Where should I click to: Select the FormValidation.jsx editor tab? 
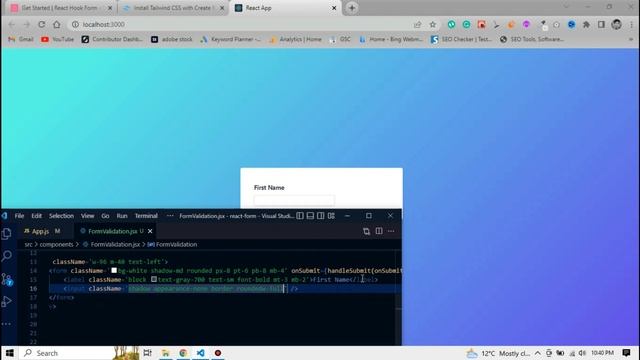(x=112, y=231)
